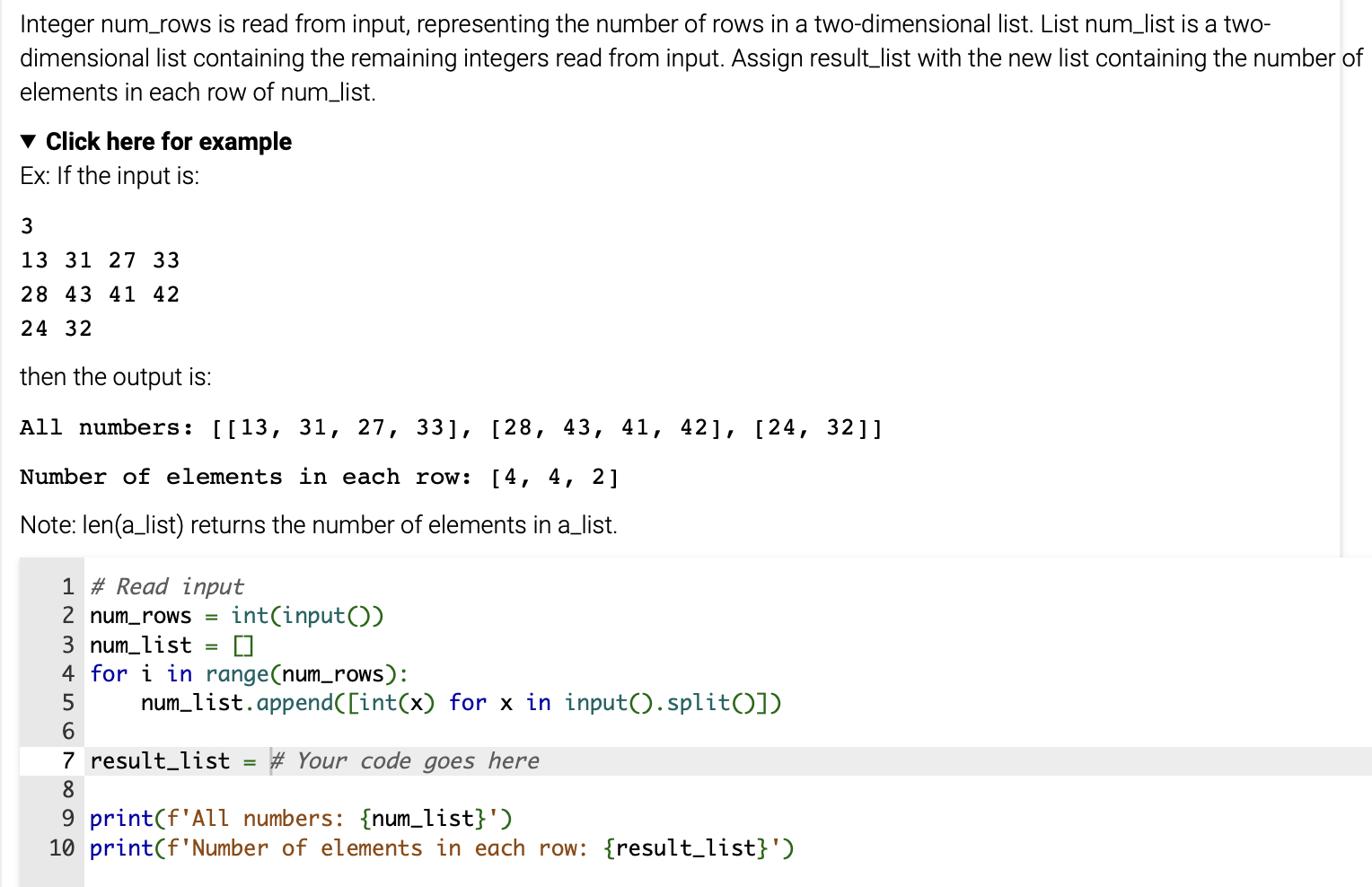Select the num_rows variable on line 2
This screenshot has width=1372, height=887.
140,616
